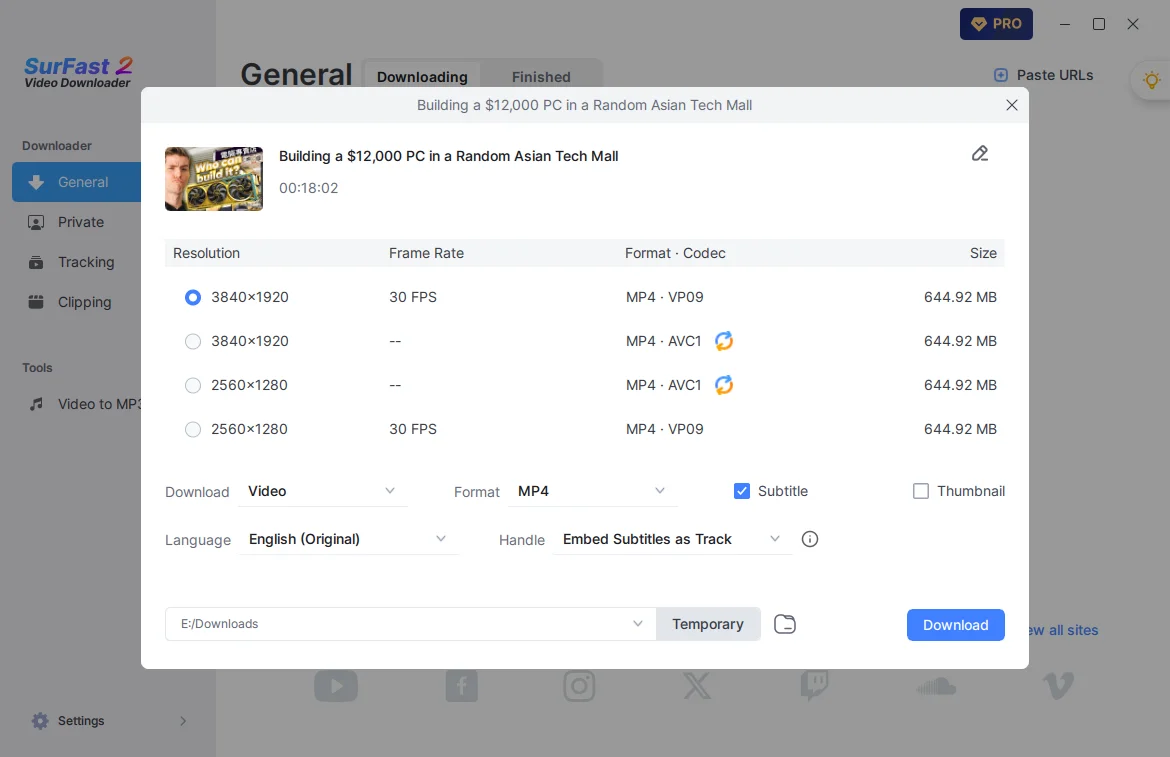
Task: Click the Instagram site icon
Action: click(579, 686)
